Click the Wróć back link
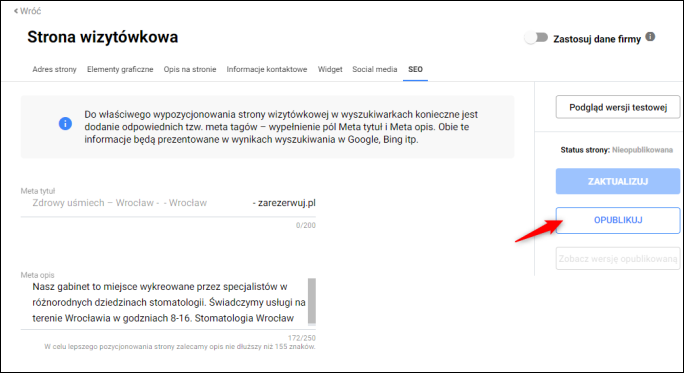 pos(27,11)
